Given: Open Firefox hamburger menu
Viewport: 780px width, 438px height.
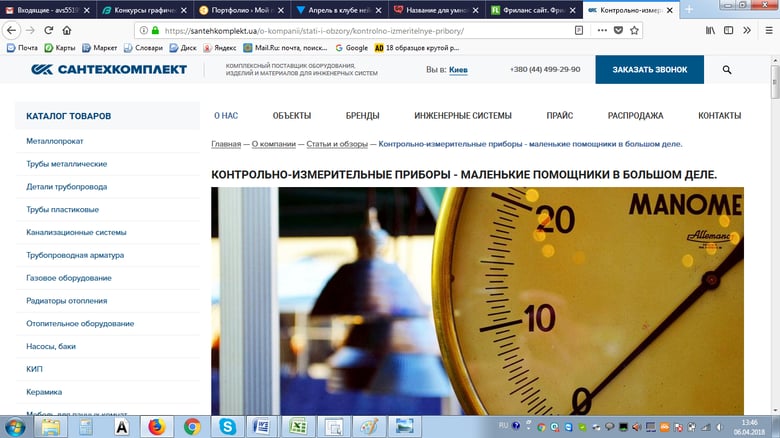Looking at the screenshot, I should click(769, 30).
